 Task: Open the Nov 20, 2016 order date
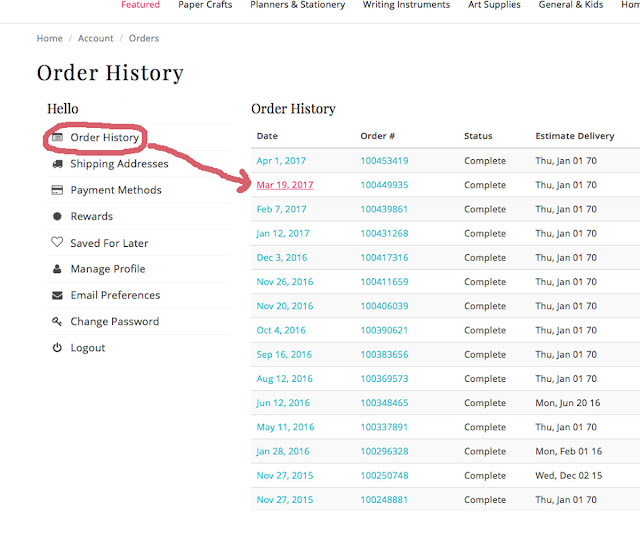coord(285,306)
